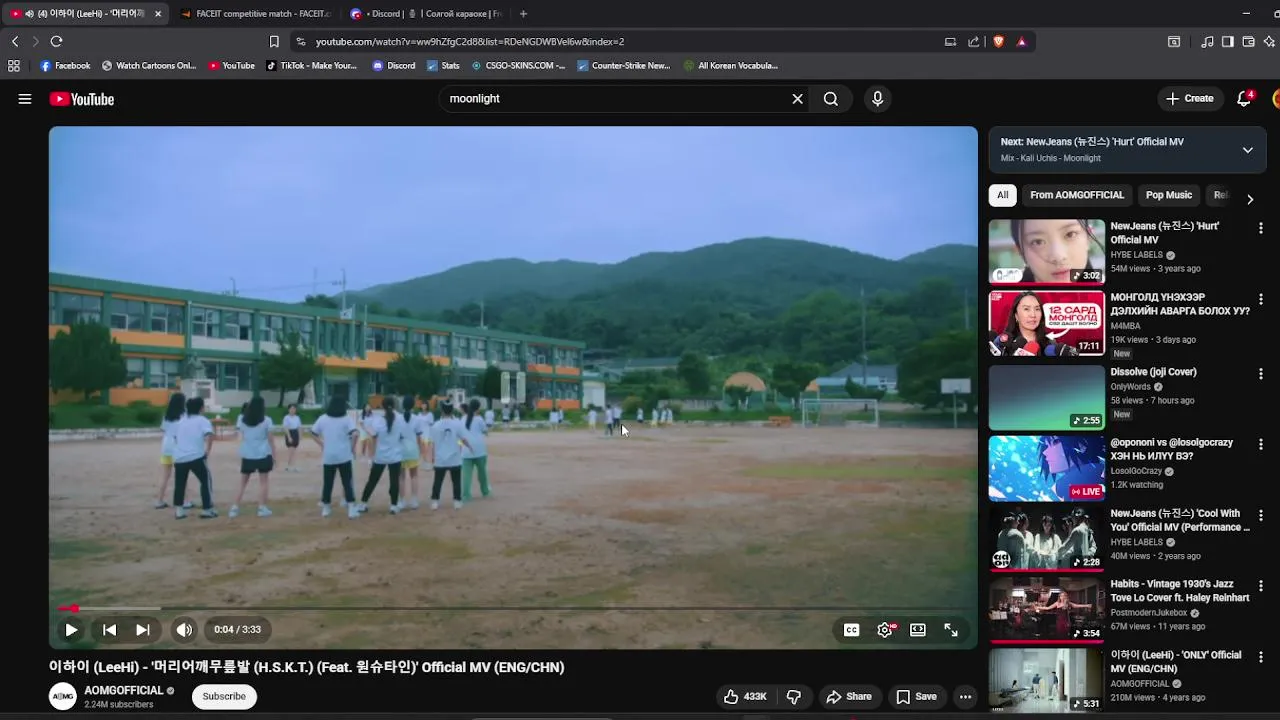This screenshot has width=1280, height=720.
Task: Open more actions below the video
Action: point(965,697)
